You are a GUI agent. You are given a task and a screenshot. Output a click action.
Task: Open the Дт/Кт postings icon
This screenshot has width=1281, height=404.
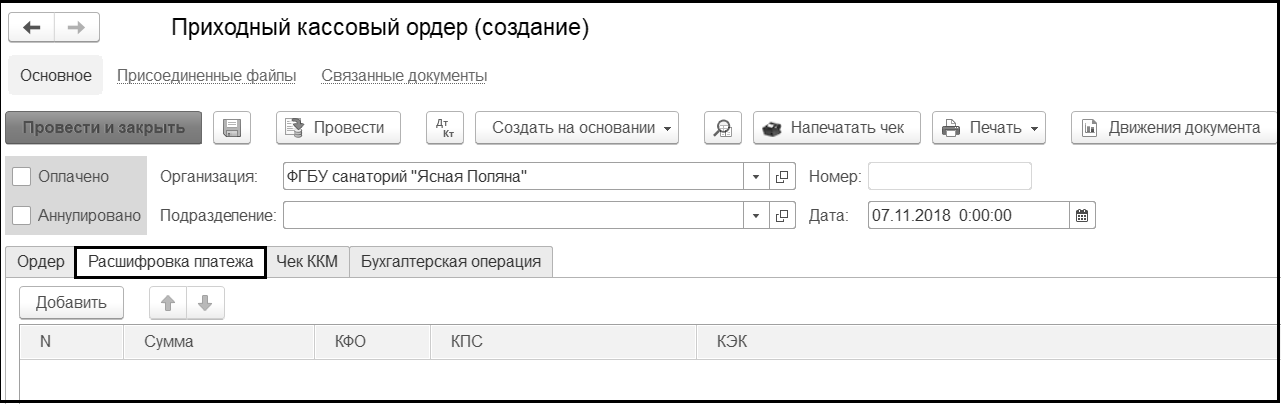click(x=443, y=128)
